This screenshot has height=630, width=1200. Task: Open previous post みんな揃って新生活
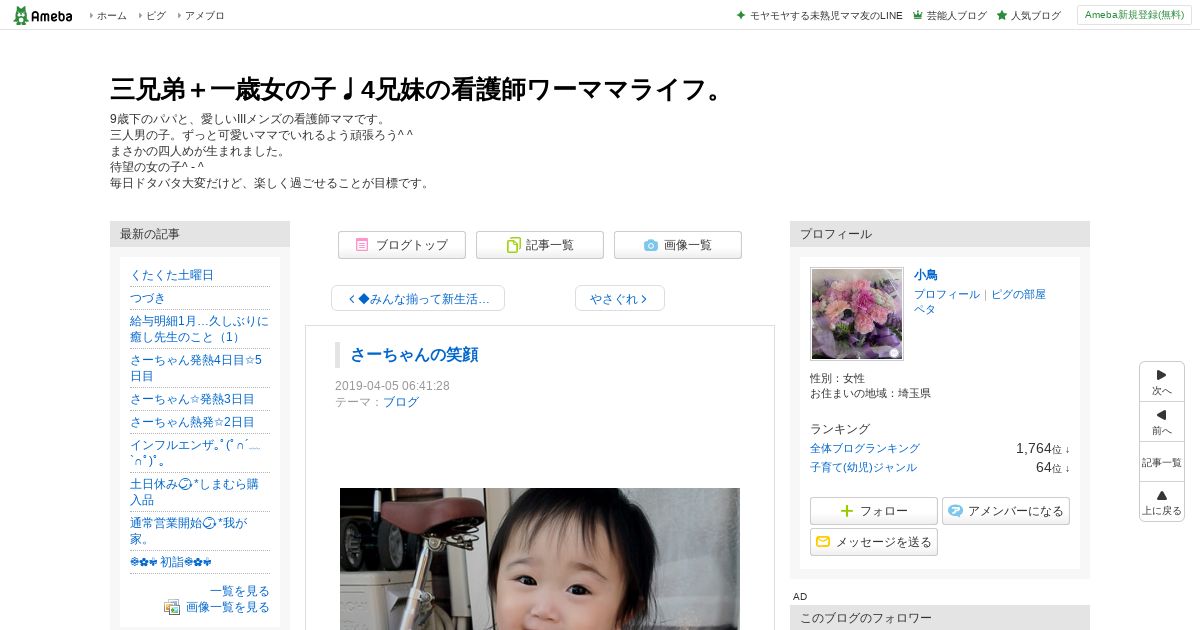(418, 298)
